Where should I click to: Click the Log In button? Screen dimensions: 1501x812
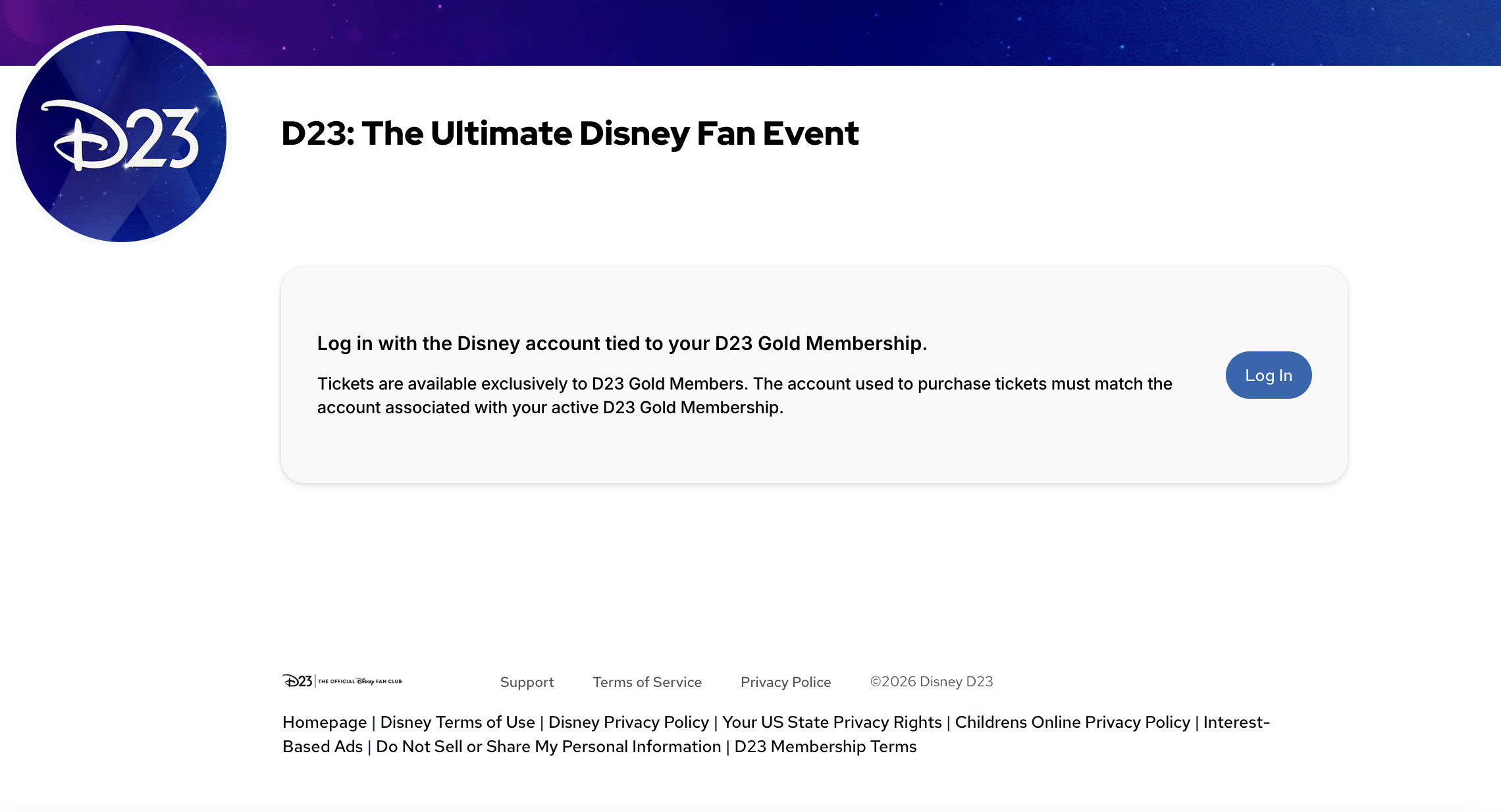pos(1268,375)
